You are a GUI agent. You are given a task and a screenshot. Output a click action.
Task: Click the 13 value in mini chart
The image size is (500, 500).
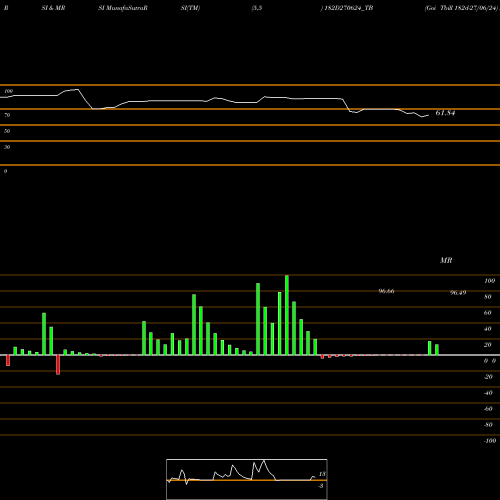pyautogui.click(x=322, y=474)
